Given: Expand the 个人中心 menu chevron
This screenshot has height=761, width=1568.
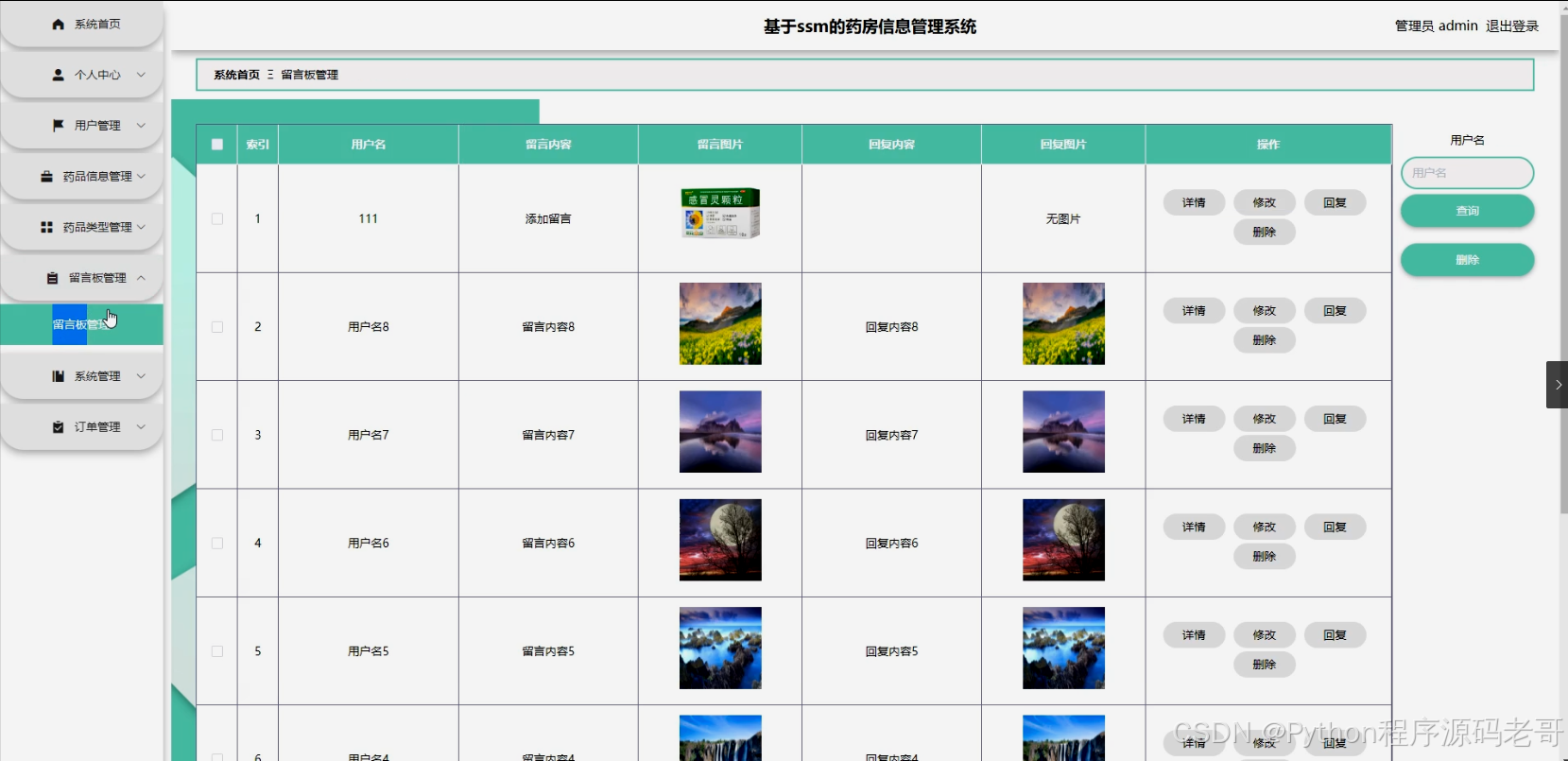Looking at the screenshot, I should [x=141, y=75].
